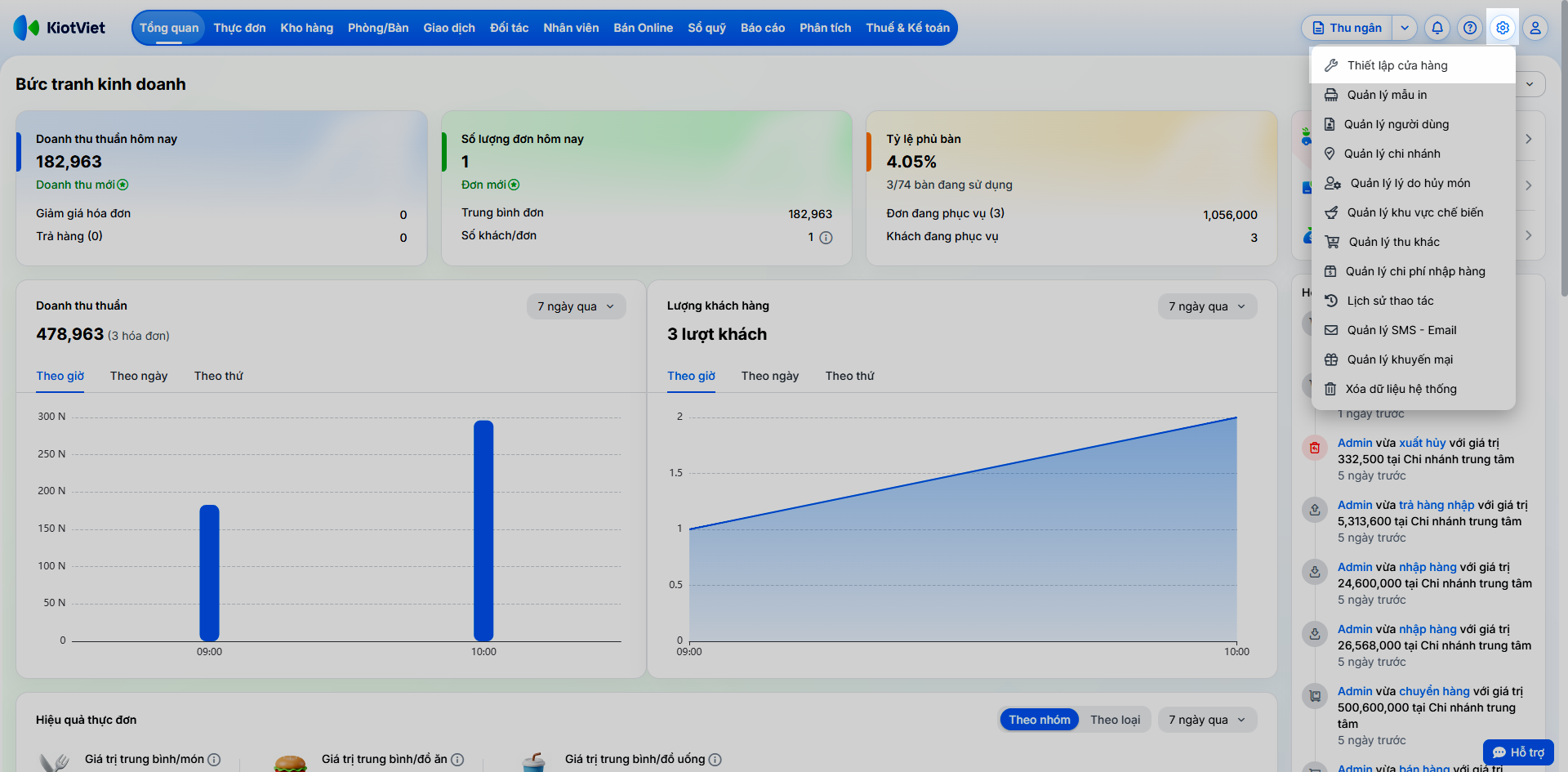1568x772 pixels.
Task: Open the user account profile icon
Action: [1535, 28]
